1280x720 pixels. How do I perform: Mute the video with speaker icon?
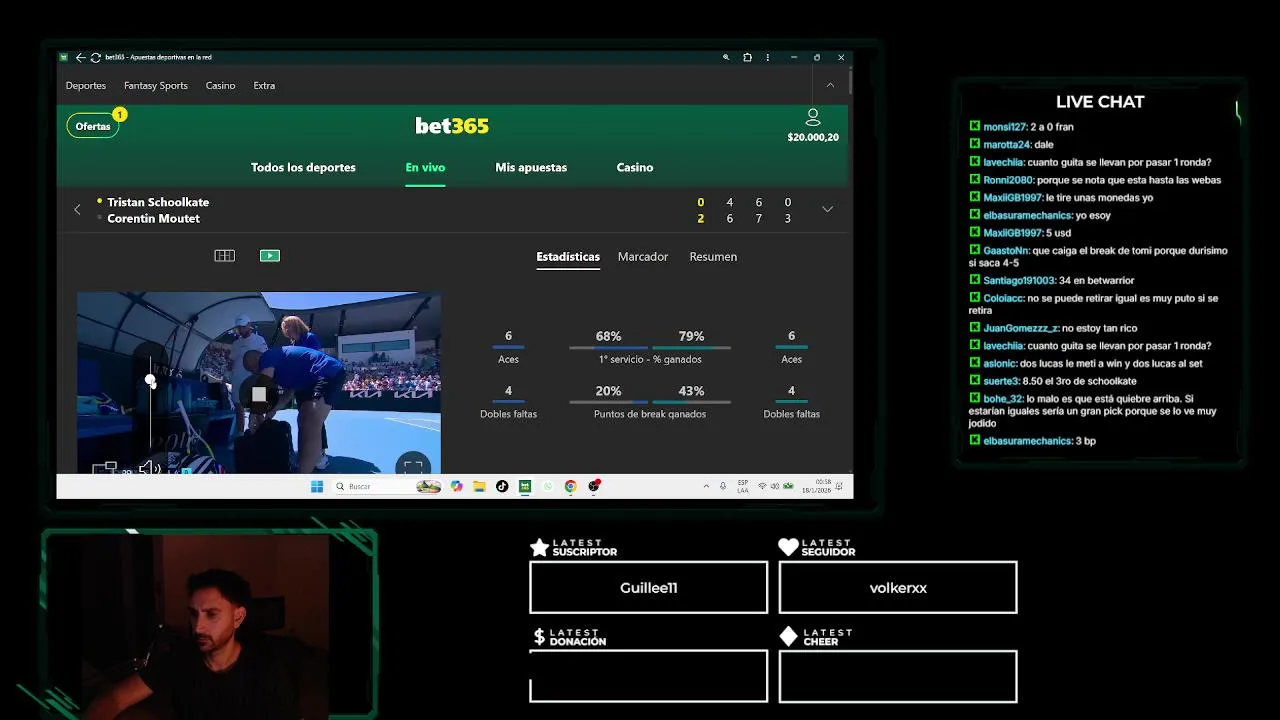click(149, 467)
